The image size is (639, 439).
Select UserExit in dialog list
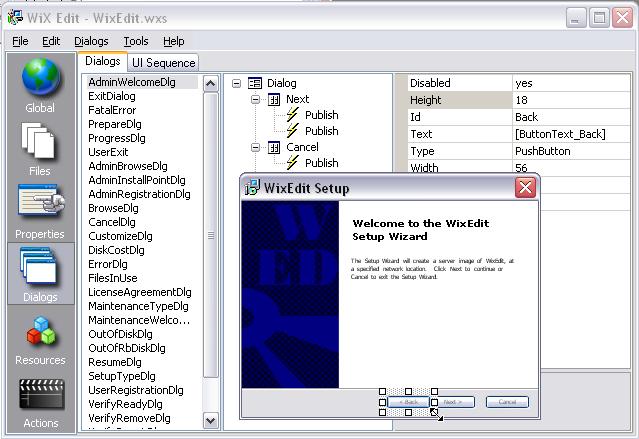108,152
